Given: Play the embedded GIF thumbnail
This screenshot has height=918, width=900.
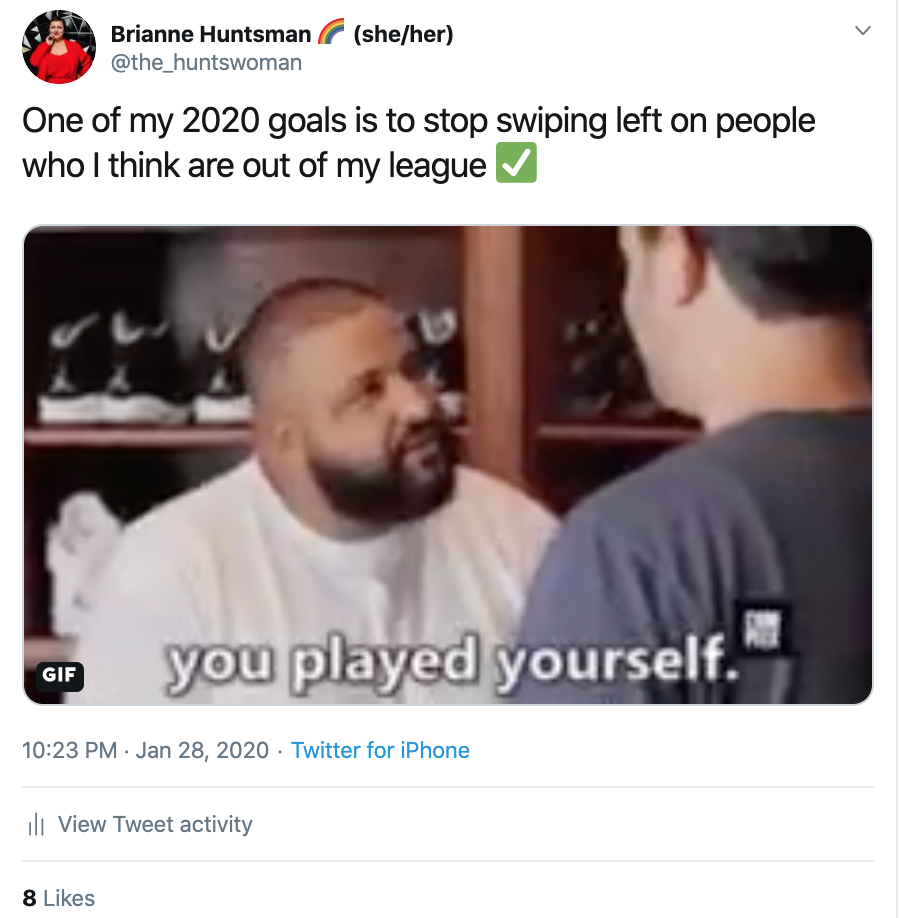Looking at the screenshot, I should [x=448, y=465].
